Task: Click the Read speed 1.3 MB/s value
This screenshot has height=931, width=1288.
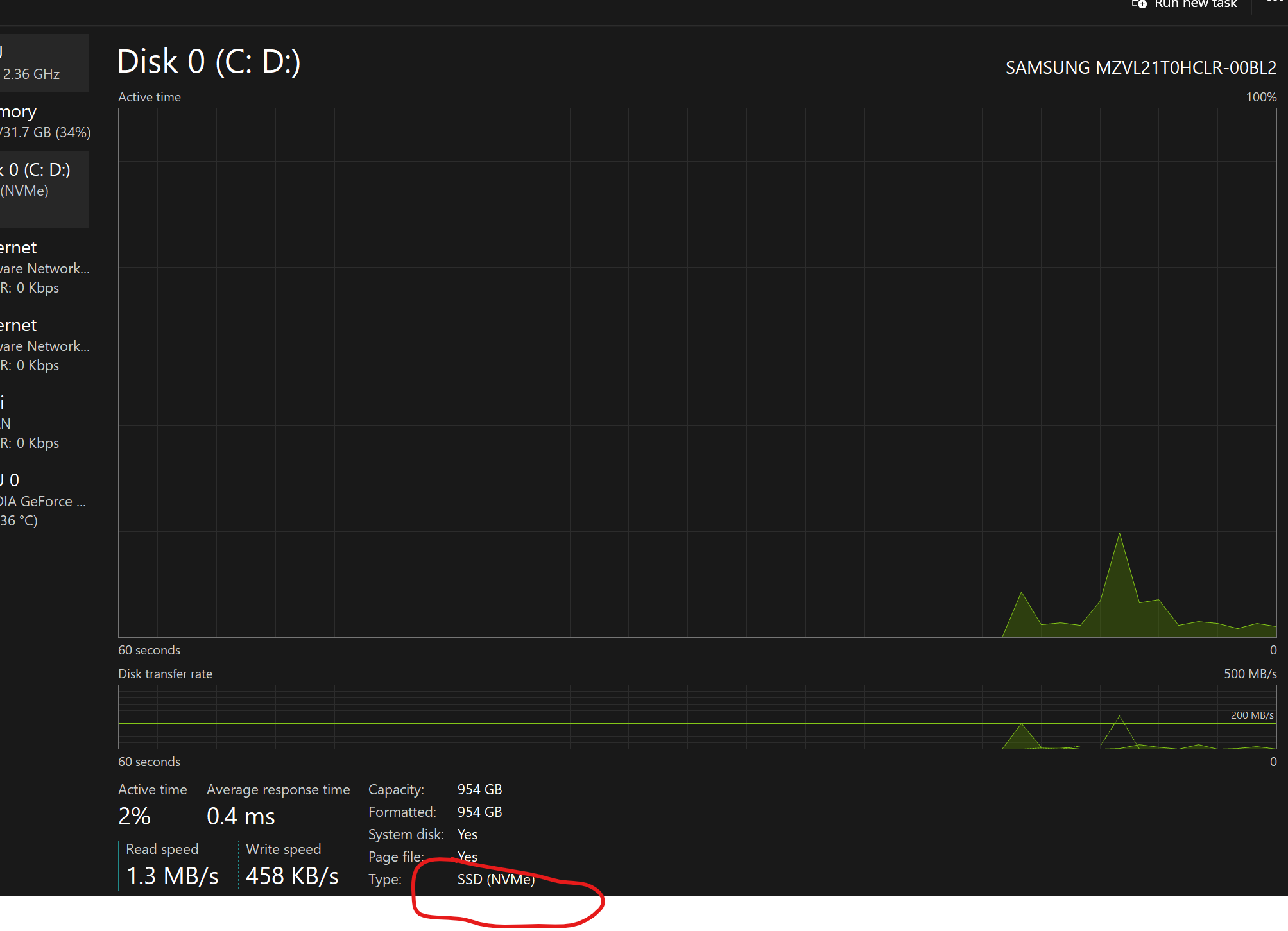Action: tap(172, 876)
